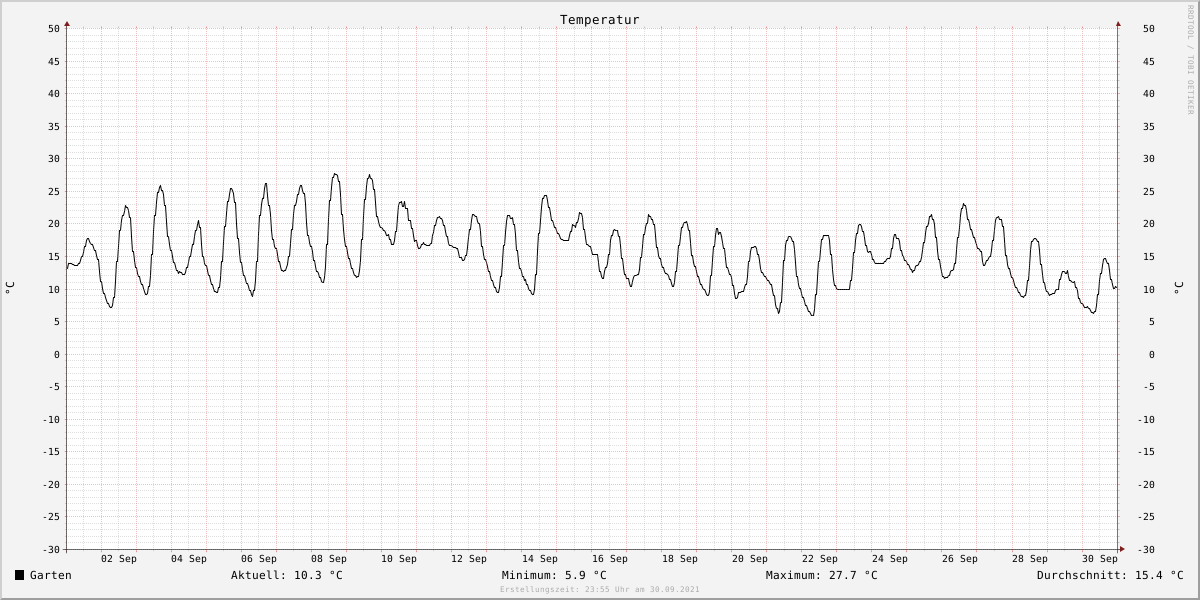This screenshot has width=1200, height=600.
Task: Click the 18 Sep date label
Action: point(680,559)
